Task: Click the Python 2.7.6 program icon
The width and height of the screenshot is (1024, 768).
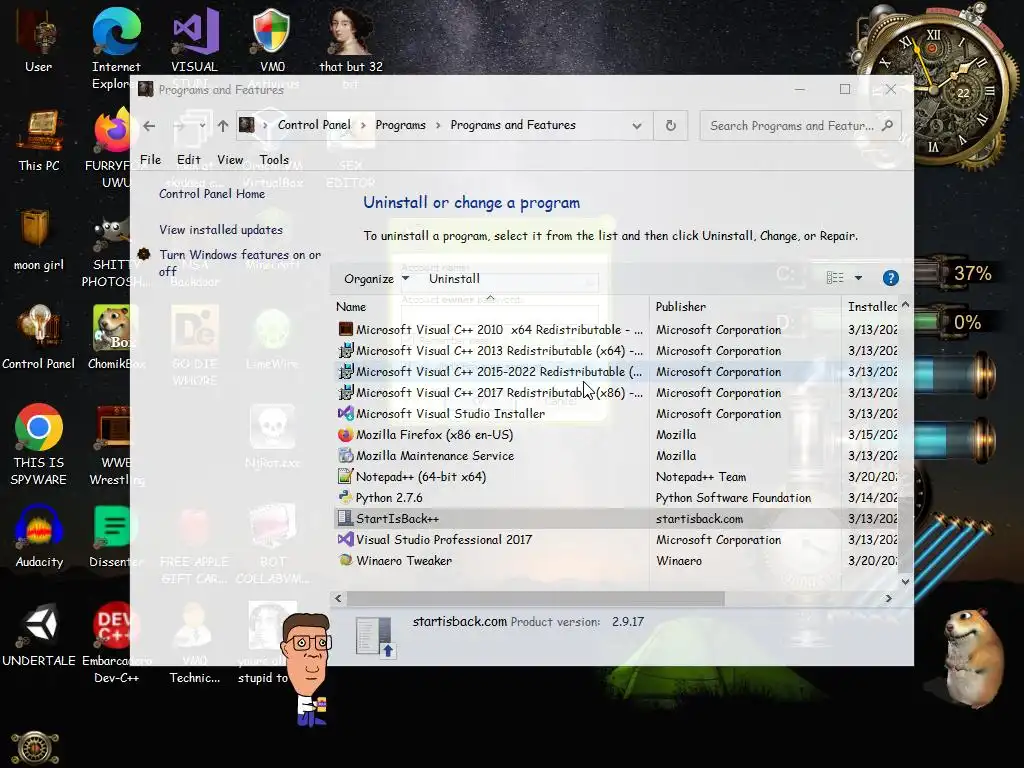Action: click(x=345, y=497)
